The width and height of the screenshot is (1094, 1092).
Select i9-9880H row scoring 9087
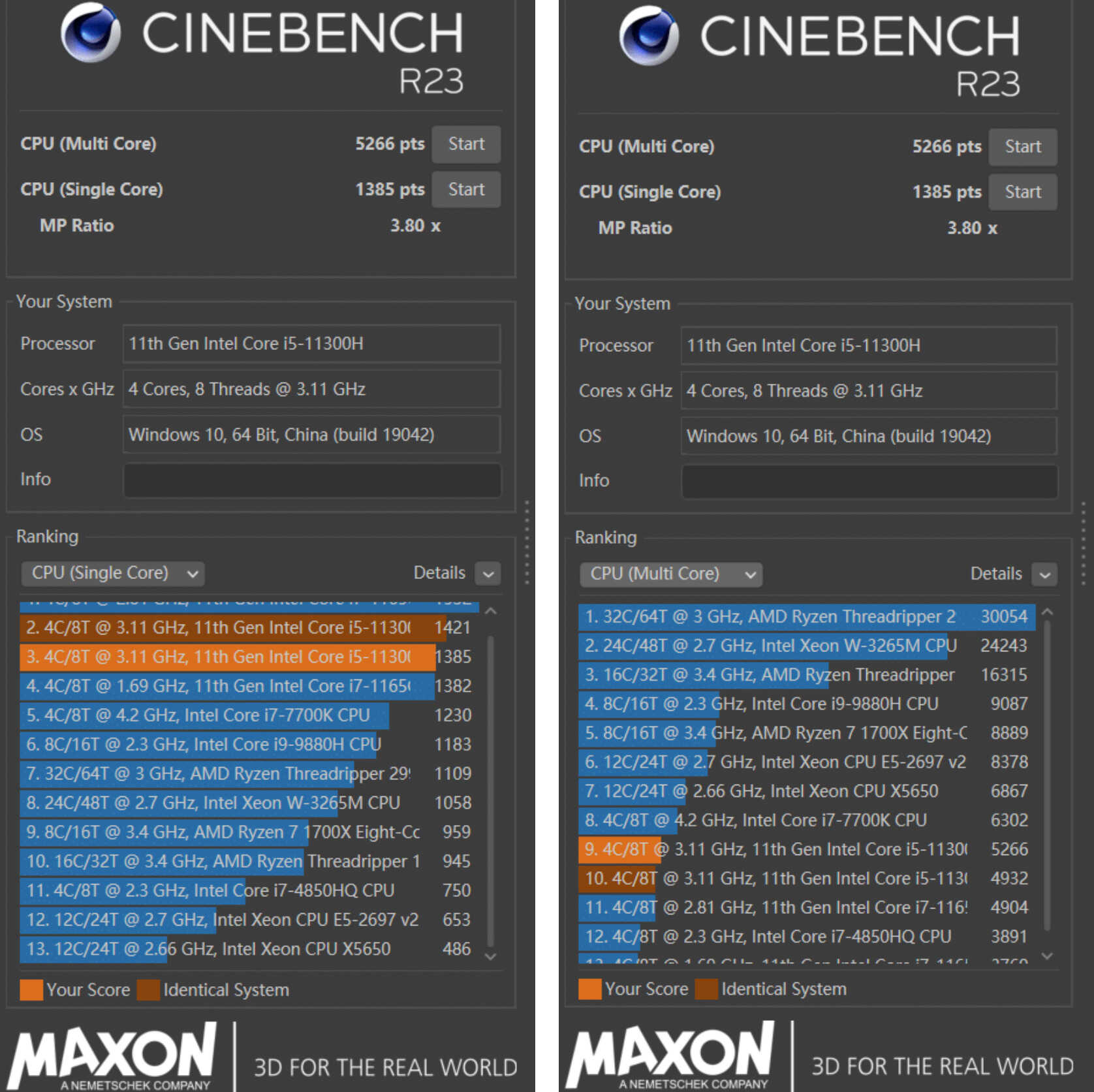pos(807,704)
